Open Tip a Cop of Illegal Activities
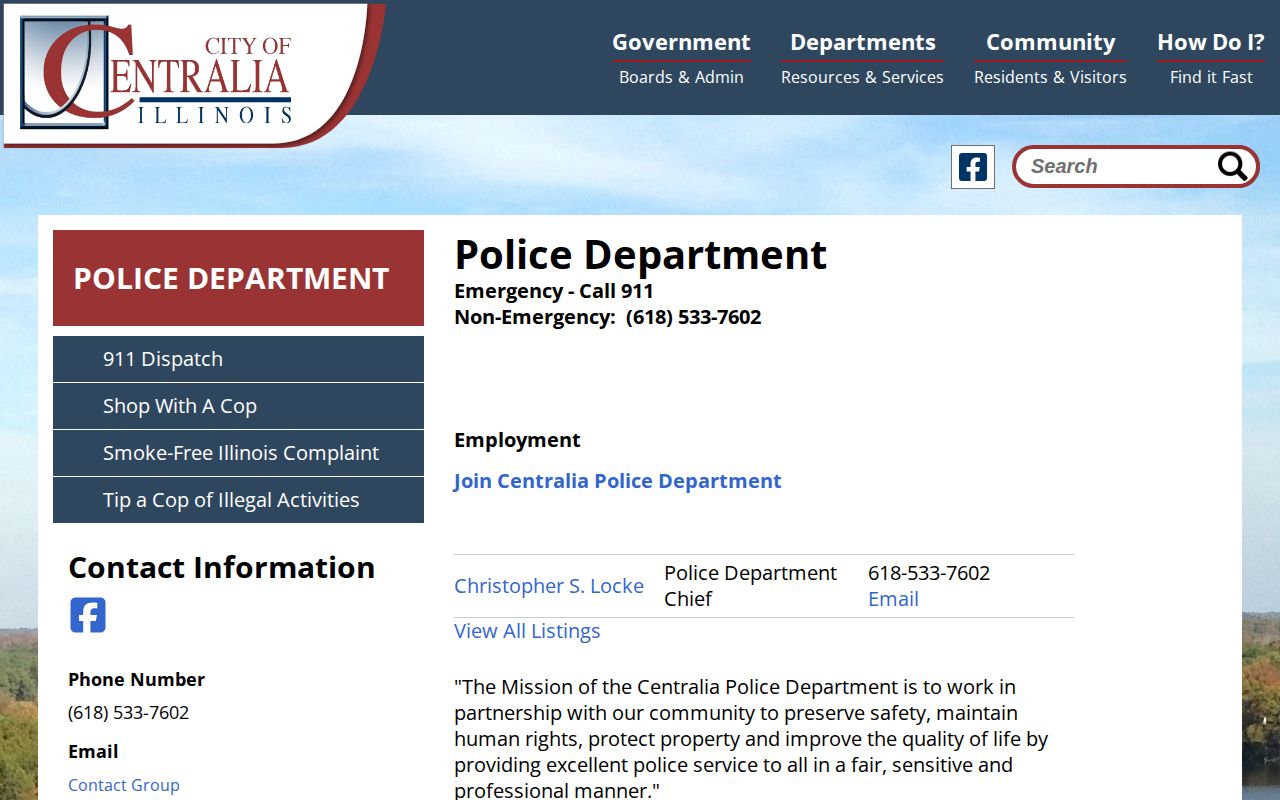Screen dimensions: 1280x800 pos(238,500)
